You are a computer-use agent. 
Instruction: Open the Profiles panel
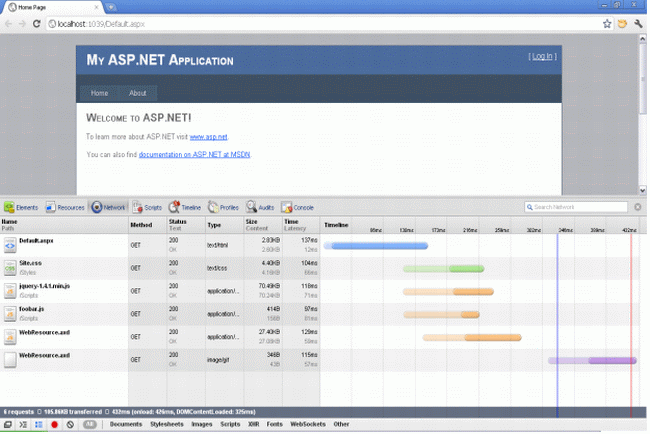(x=223, y=207)
